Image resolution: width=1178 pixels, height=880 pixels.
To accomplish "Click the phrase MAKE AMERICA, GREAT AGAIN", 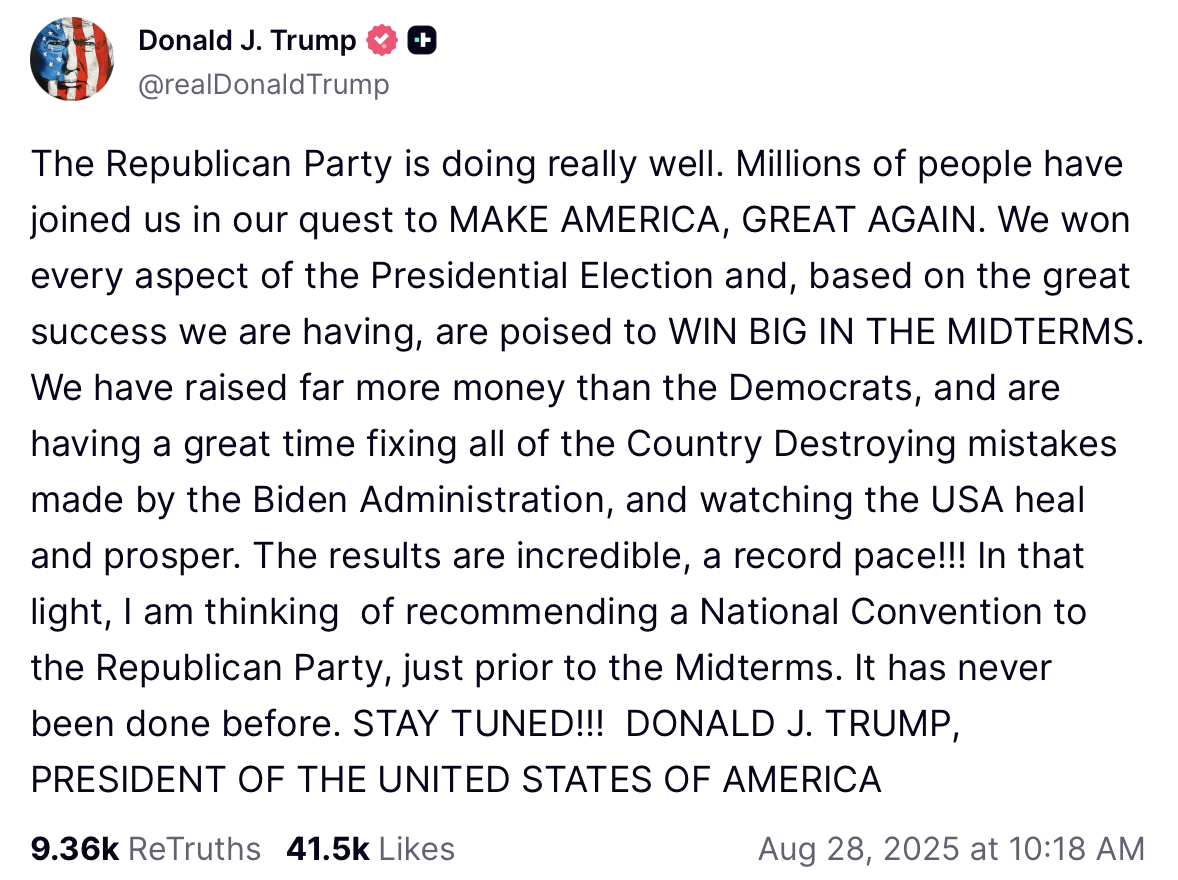I will pyautogui.click(x=717, y=220).
